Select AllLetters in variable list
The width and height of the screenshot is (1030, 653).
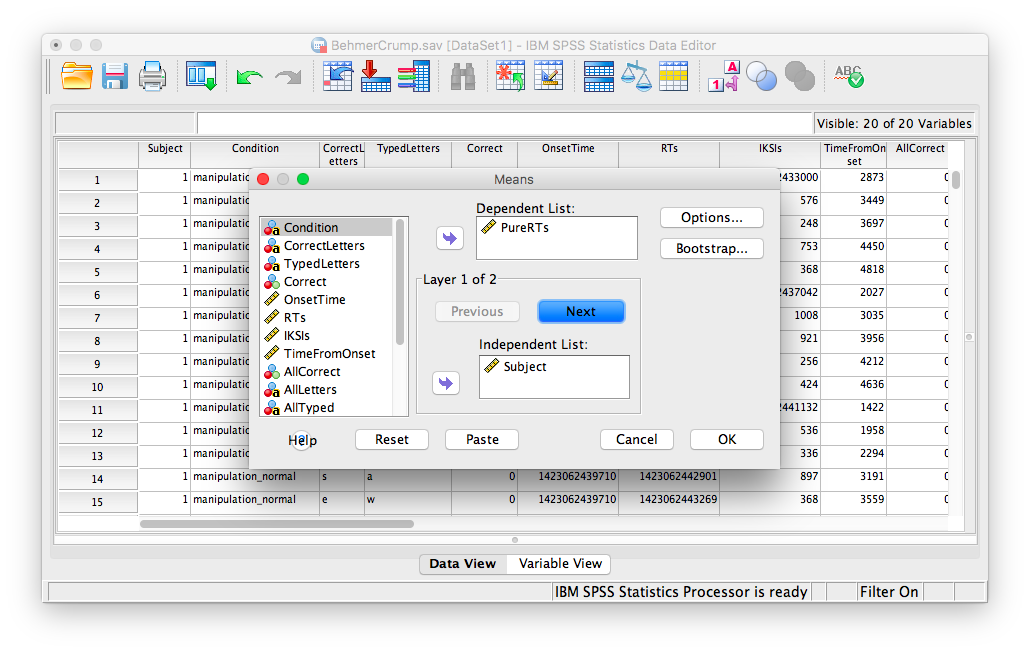tap(327, 390)
